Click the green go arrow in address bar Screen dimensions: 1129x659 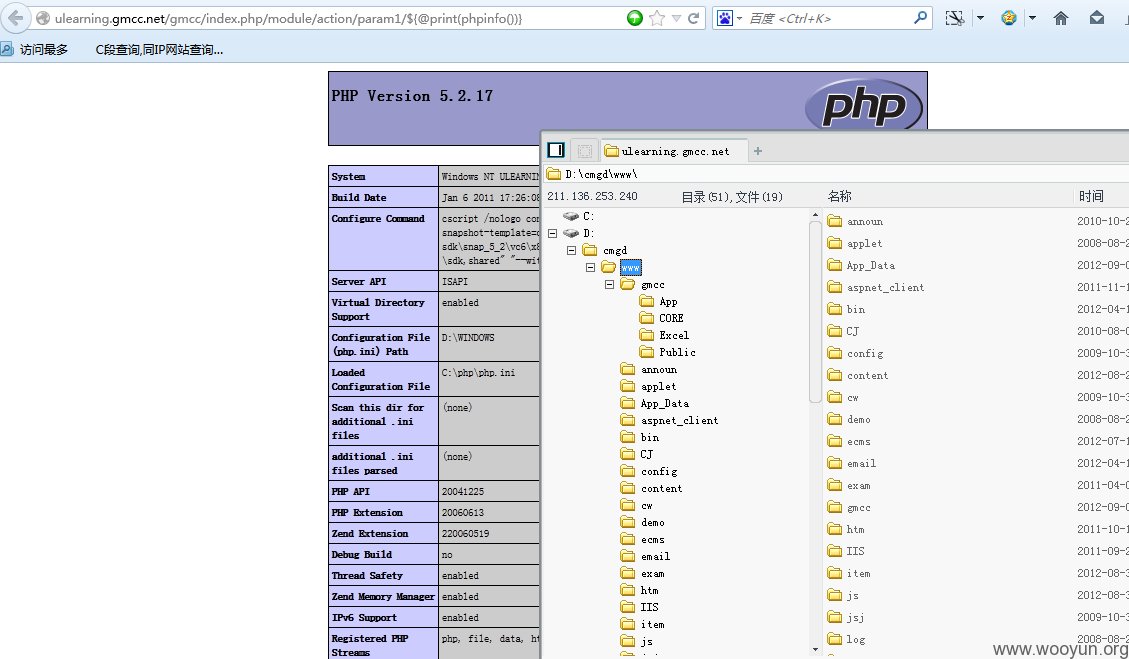[634, 18]
